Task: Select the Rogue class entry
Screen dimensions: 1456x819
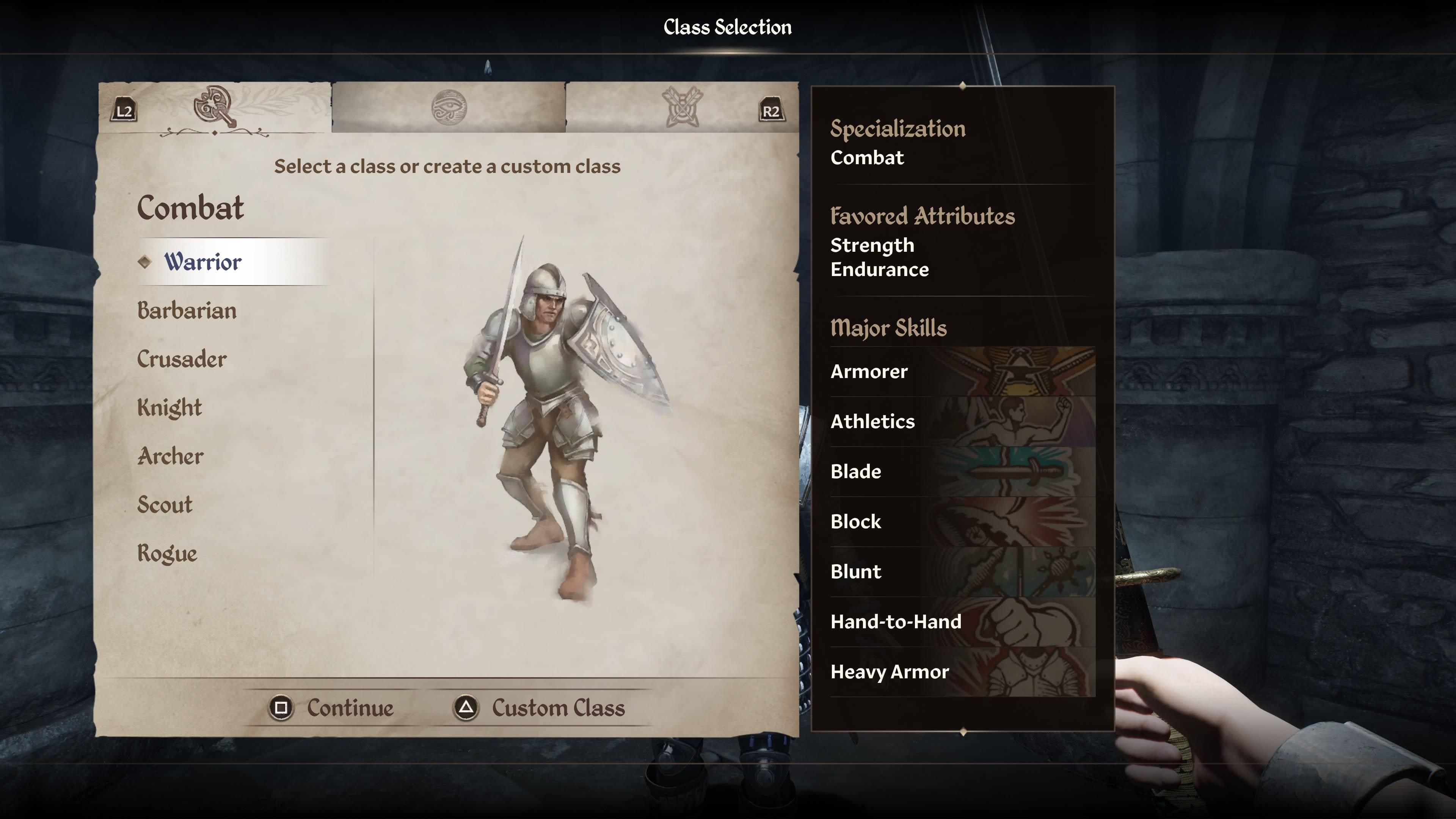Action: 167,553
